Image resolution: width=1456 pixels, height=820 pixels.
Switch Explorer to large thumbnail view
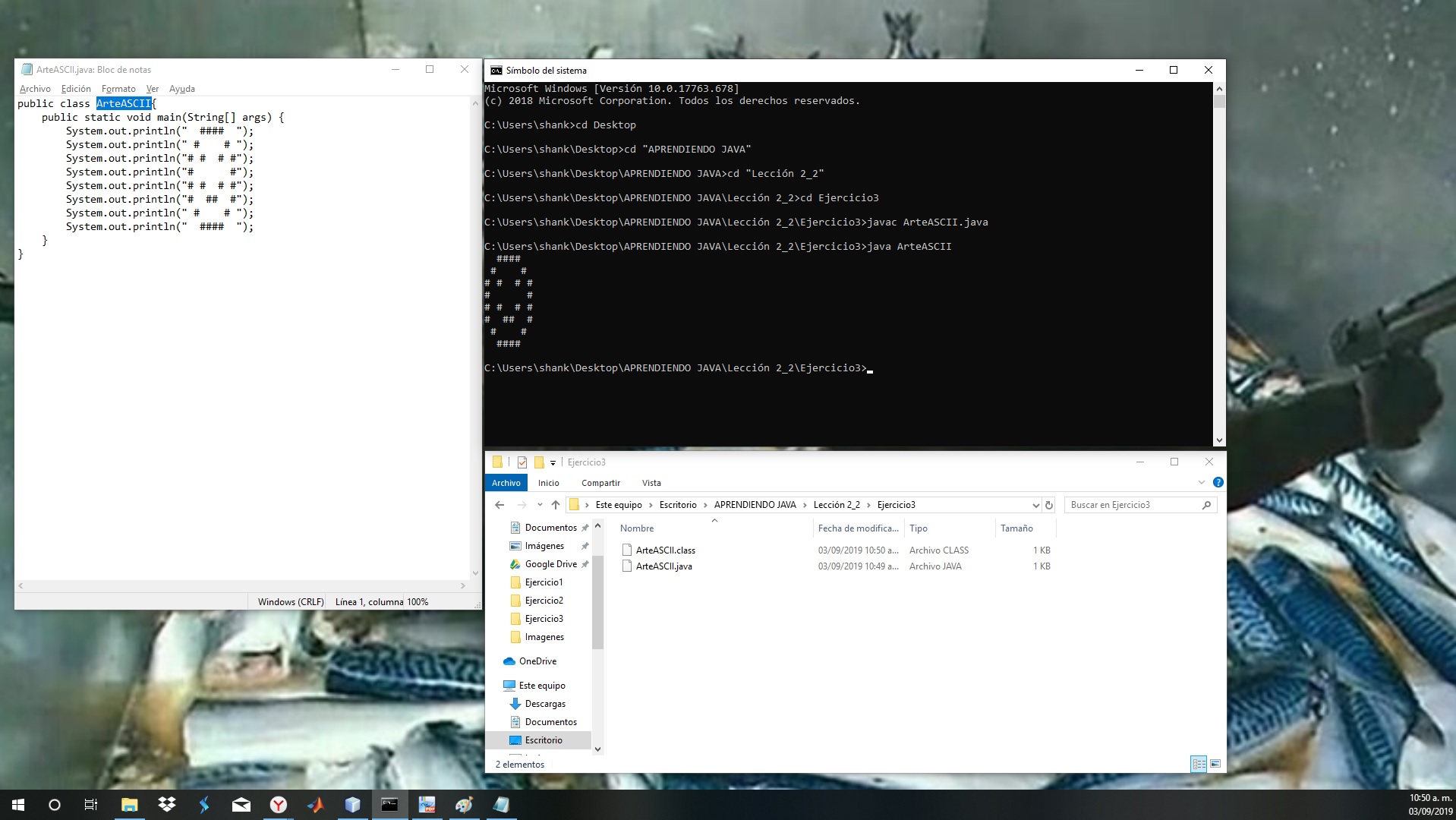(1217, 765)
